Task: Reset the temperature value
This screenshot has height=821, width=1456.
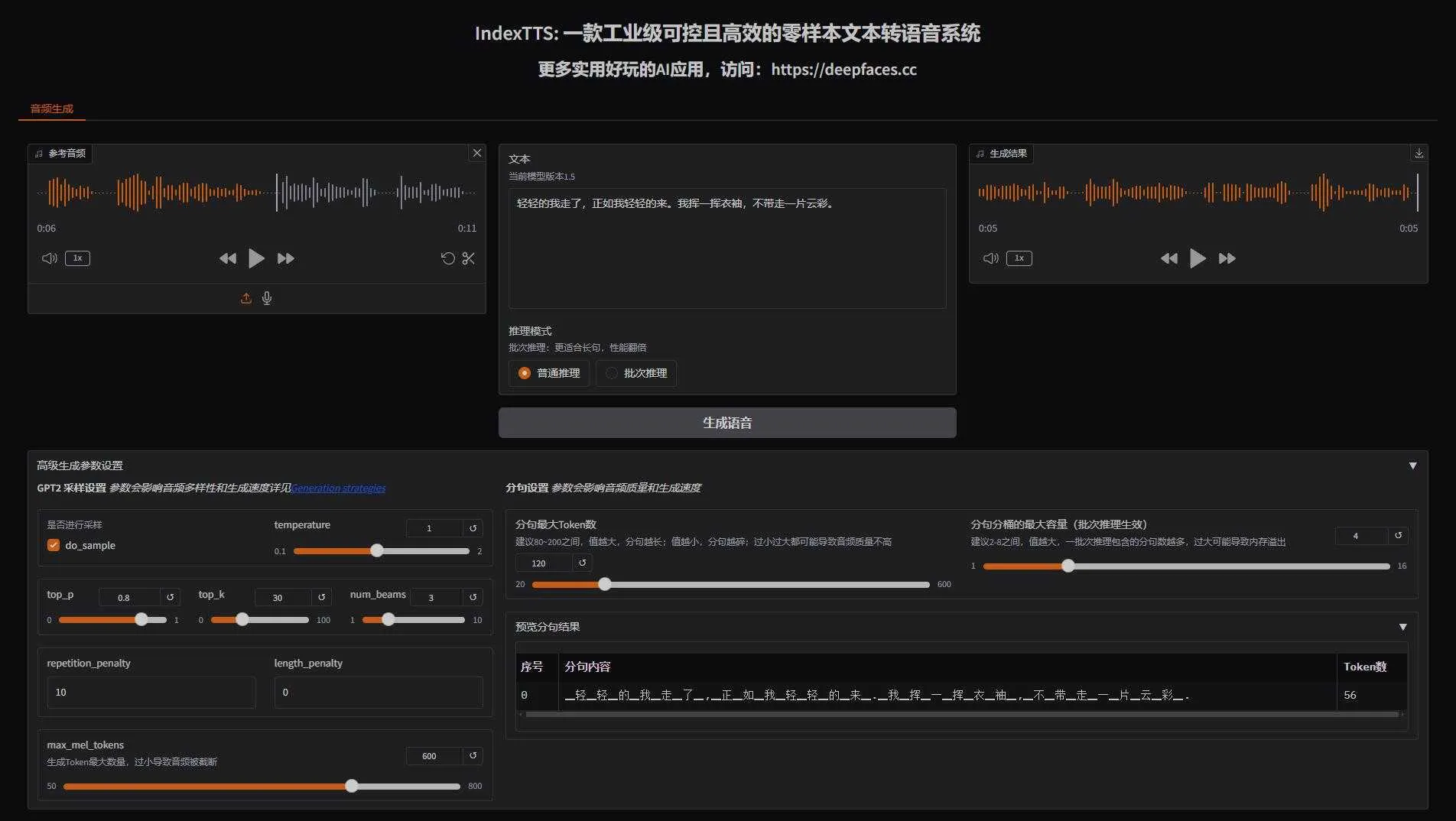Action: pos(473,528)
